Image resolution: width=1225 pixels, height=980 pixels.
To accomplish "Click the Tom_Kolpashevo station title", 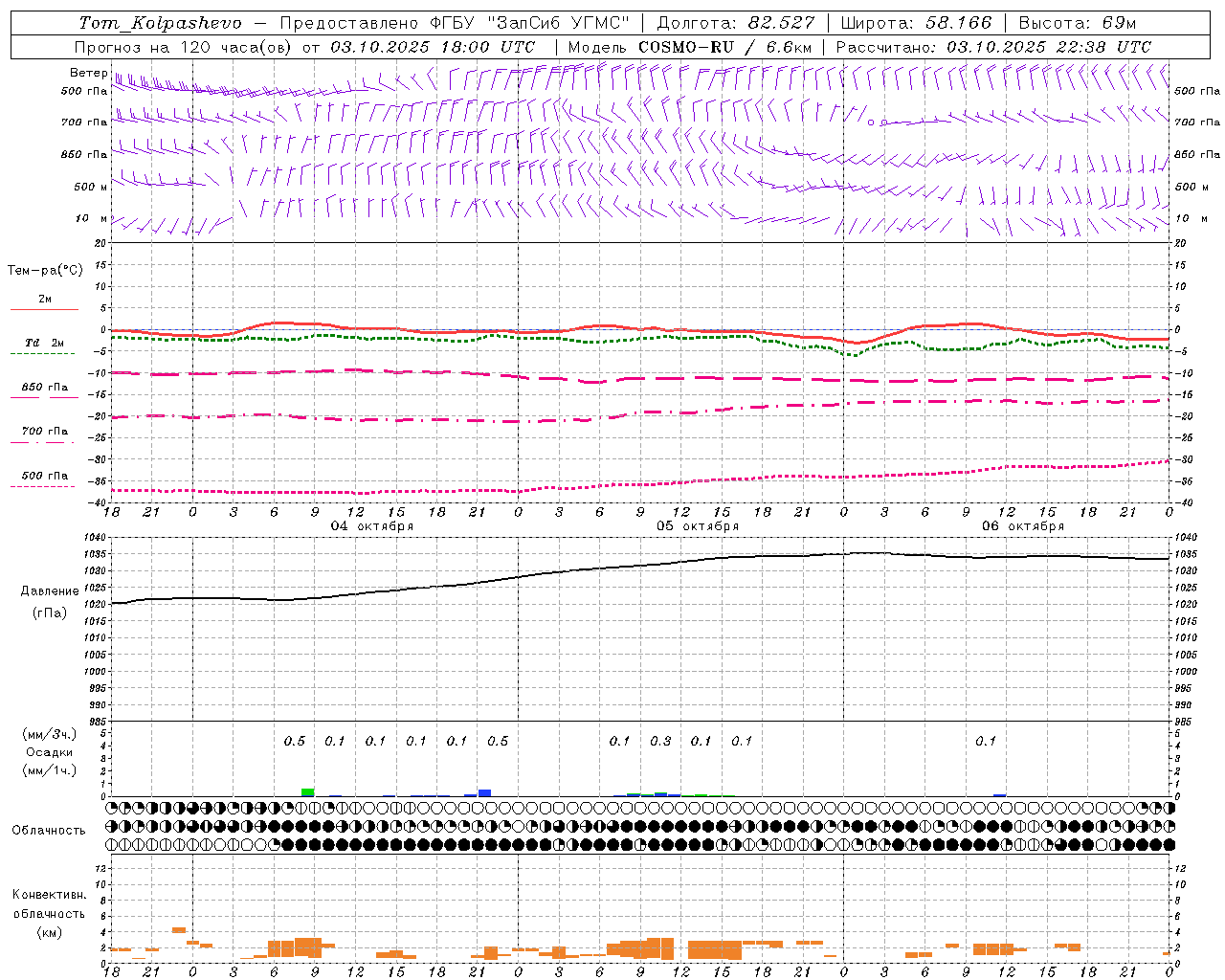I will [x=160, y=23].
